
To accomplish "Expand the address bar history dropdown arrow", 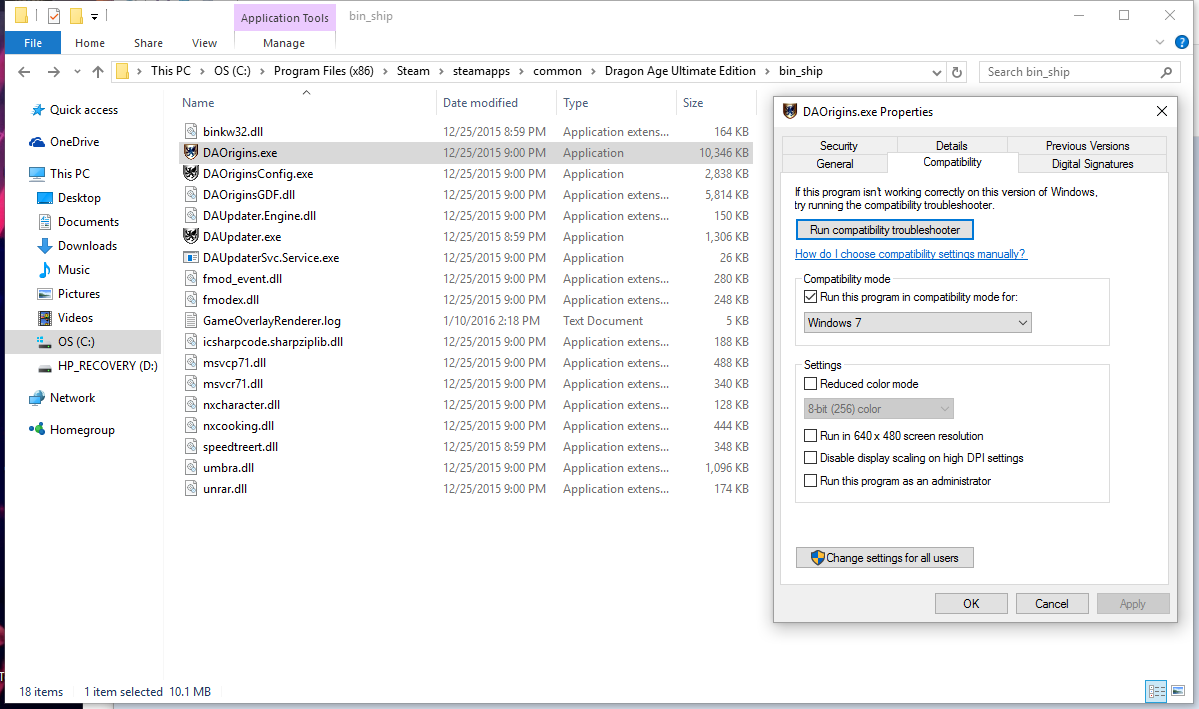I will pyautogui.click(x=937, y=73).
